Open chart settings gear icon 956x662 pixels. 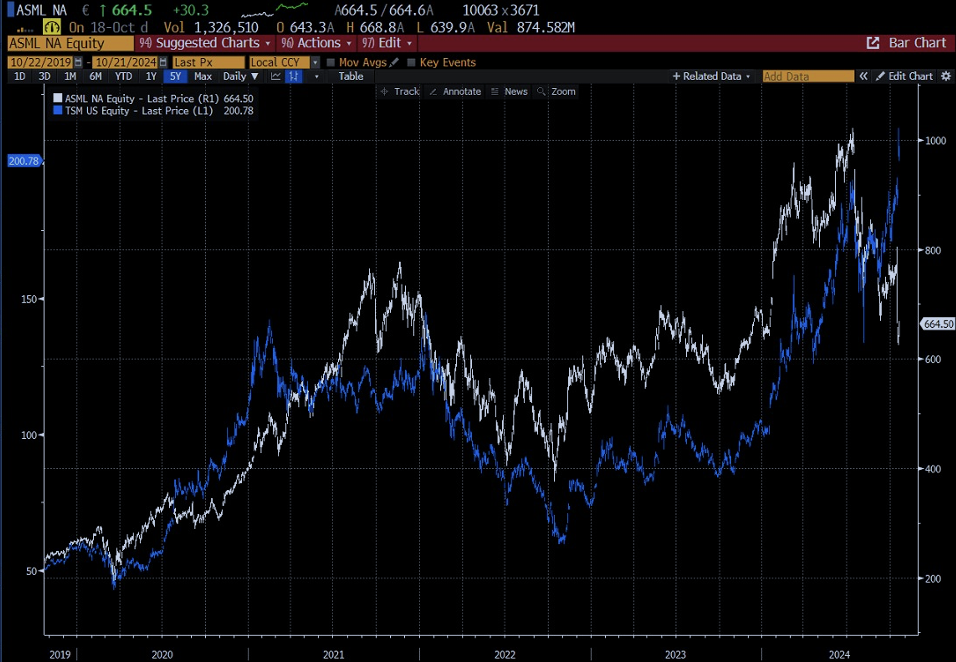click(946, 76)
